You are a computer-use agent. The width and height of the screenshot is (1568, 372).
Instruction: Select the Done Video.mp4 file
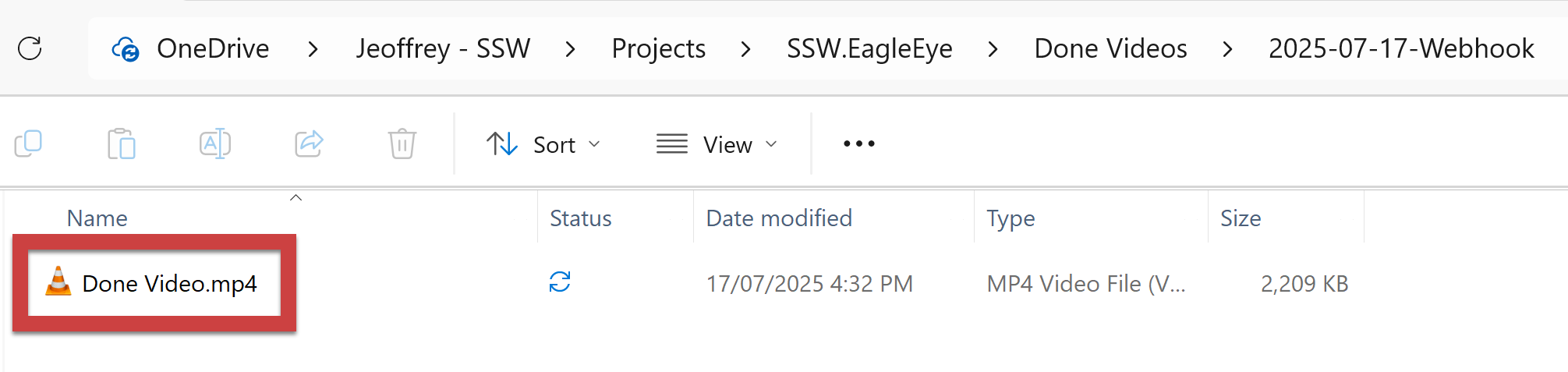(169, 284)
